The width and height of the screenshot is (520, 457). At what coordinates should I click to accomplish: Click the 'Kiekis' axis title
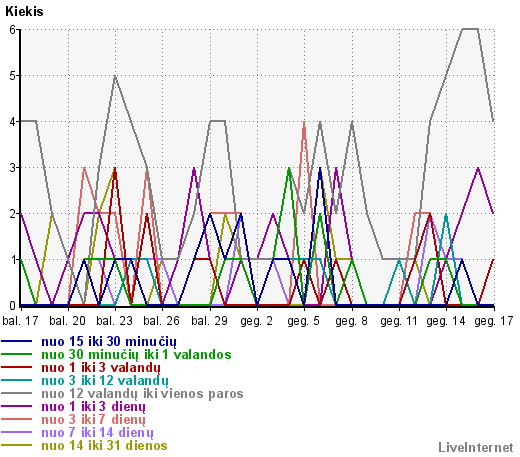tap(24, 12)
